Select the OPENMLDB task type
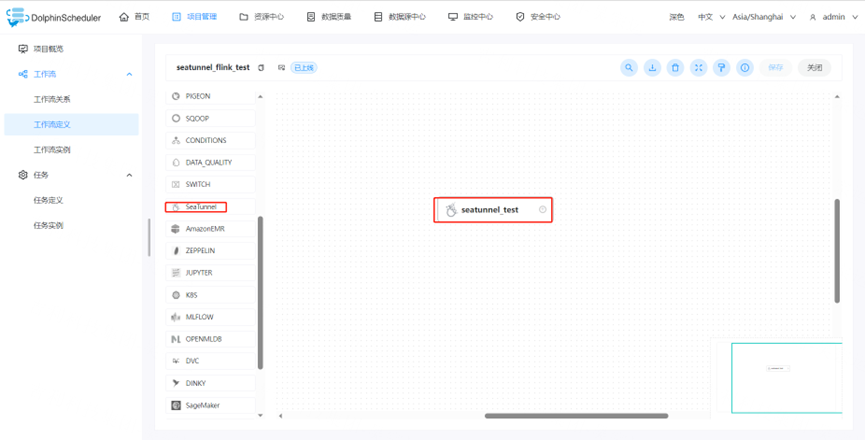 point(210,339)
